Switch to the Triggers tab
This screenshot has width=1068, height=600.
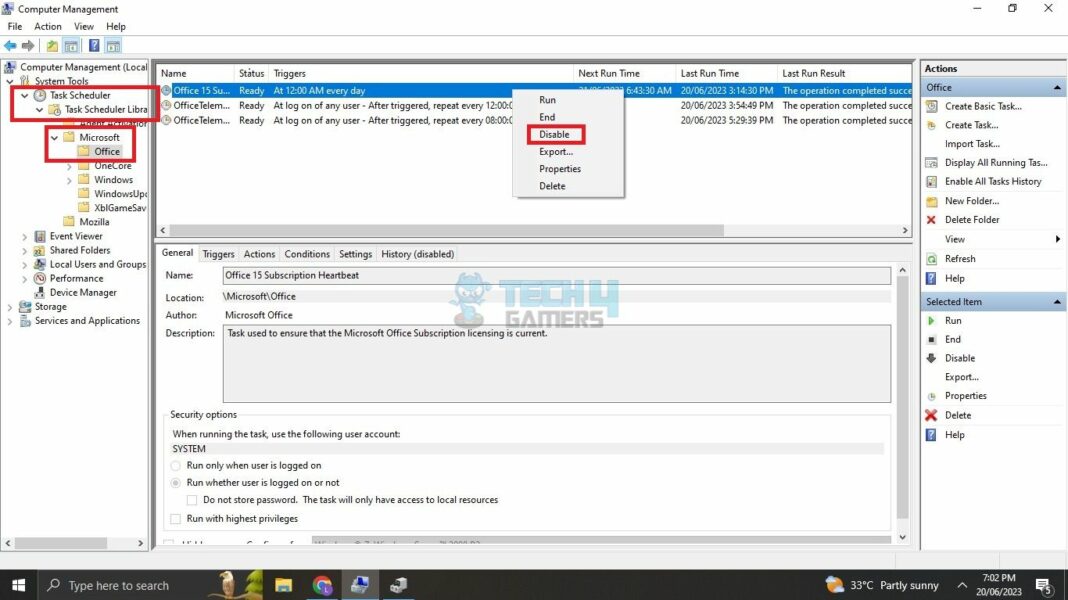point(218,254)
